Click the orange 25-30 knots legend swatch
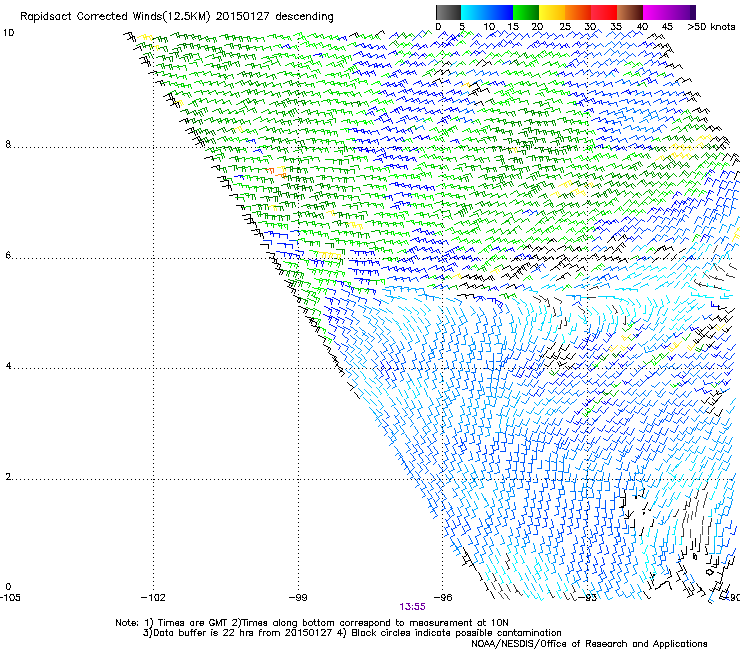This screenshot has width=740, height=650. (578, 12)
